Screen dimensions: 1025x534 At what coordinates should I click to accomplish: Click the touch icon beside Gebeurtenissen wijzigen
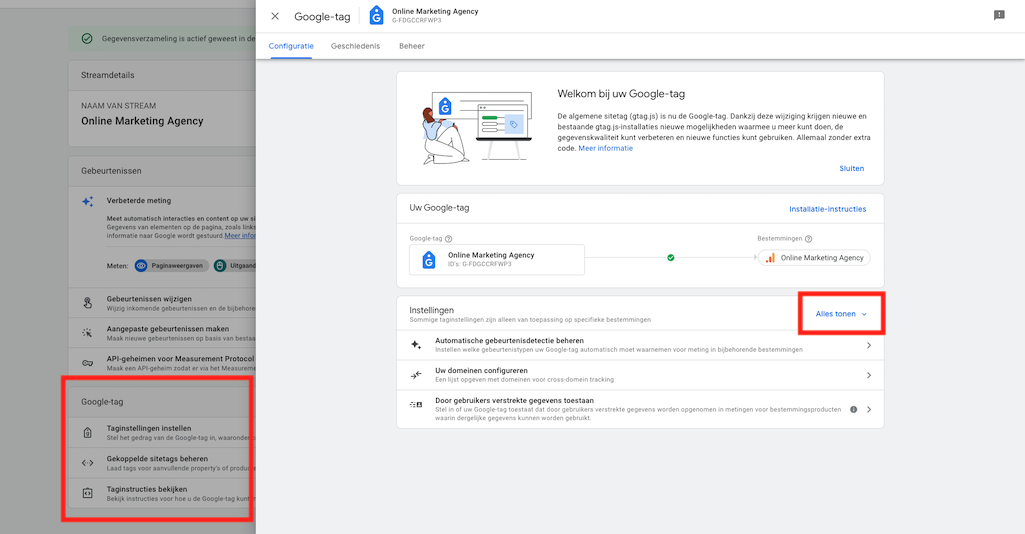pos(88,303)
